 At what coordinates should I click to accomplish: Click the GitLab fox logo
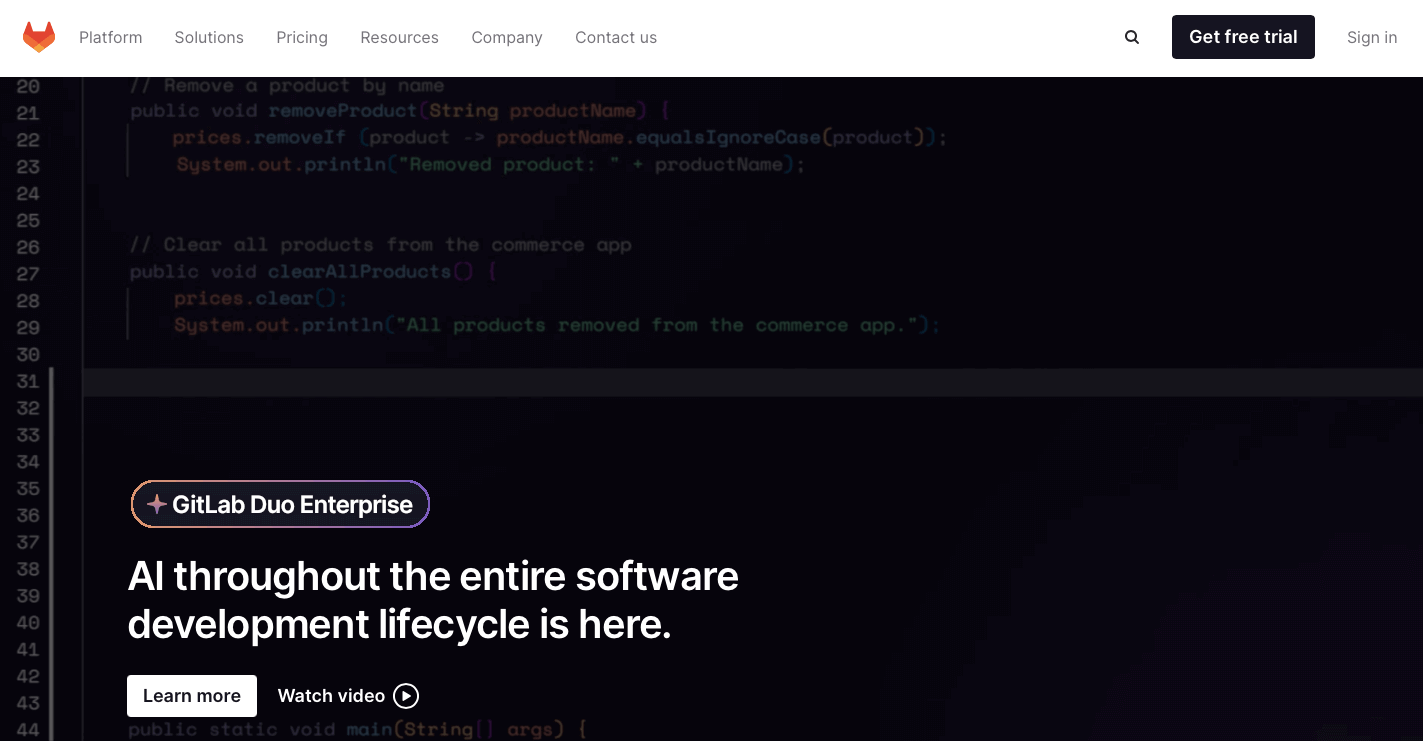click(39, 37)
